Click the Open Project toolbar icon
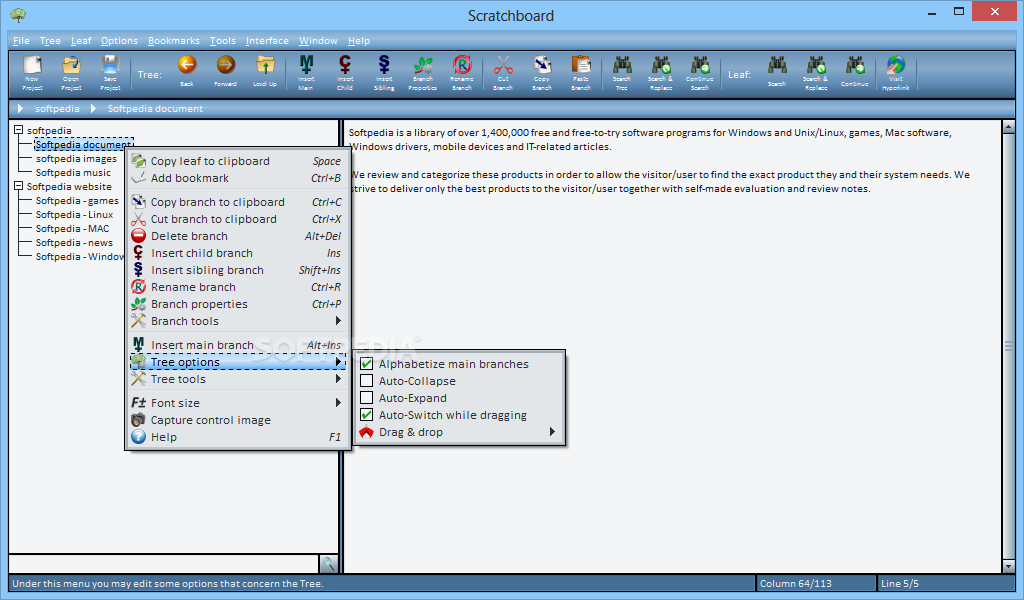 click(71, 72)
